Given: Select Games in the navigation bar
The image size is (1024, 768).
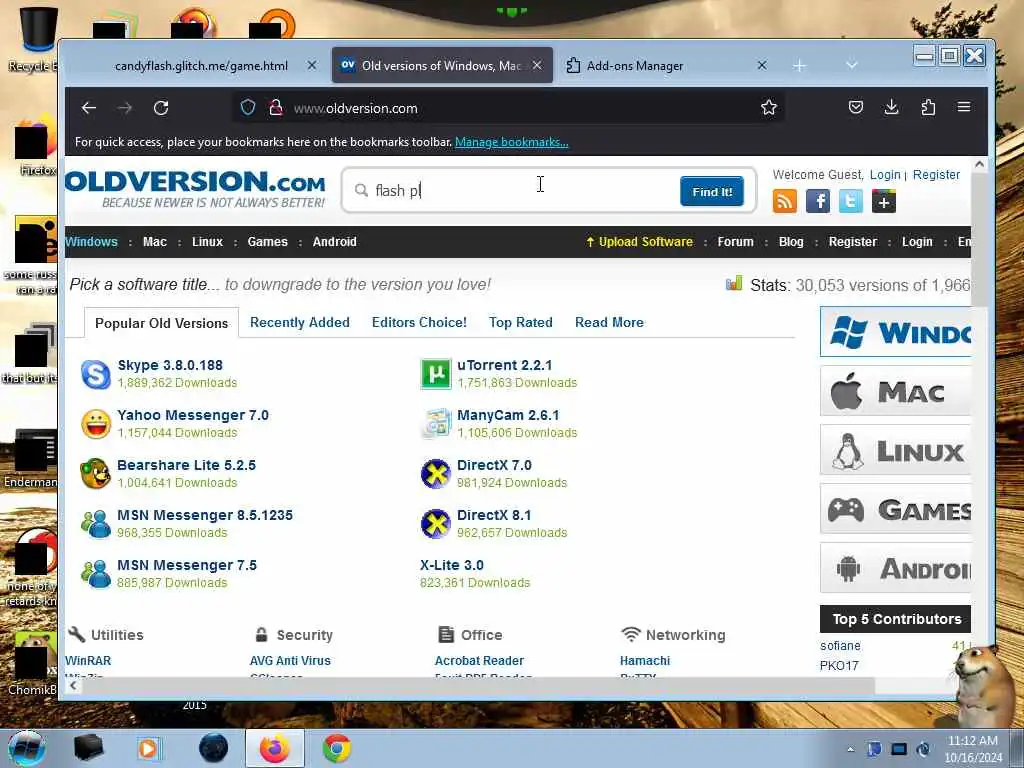Looking at the screenshot, I should click(267, 242).
